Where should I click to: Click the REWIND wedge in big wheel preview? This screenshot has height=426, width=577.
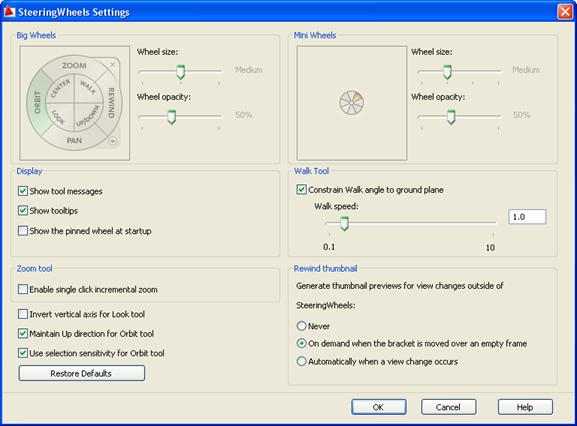click(x=111, y=102)
